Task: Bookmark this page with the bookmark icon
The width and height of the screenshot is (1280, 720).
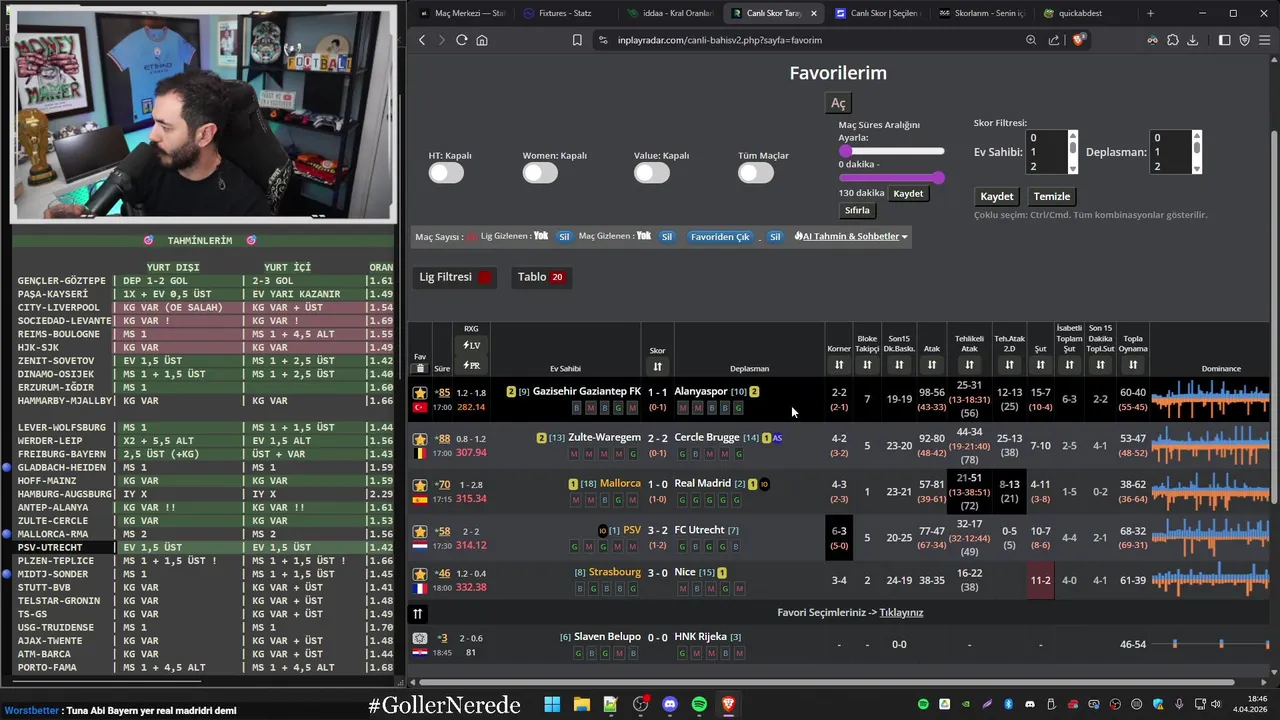Action: tap(577, 40)
